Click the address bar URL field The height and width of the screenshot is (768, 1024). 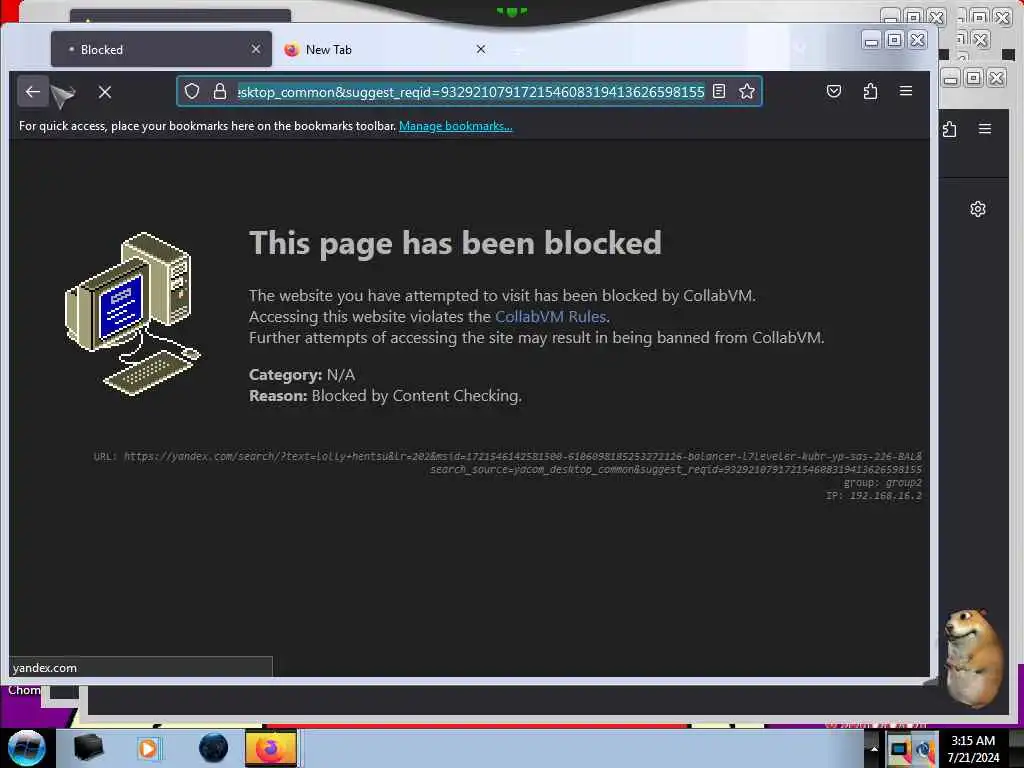tap(470, 91)
